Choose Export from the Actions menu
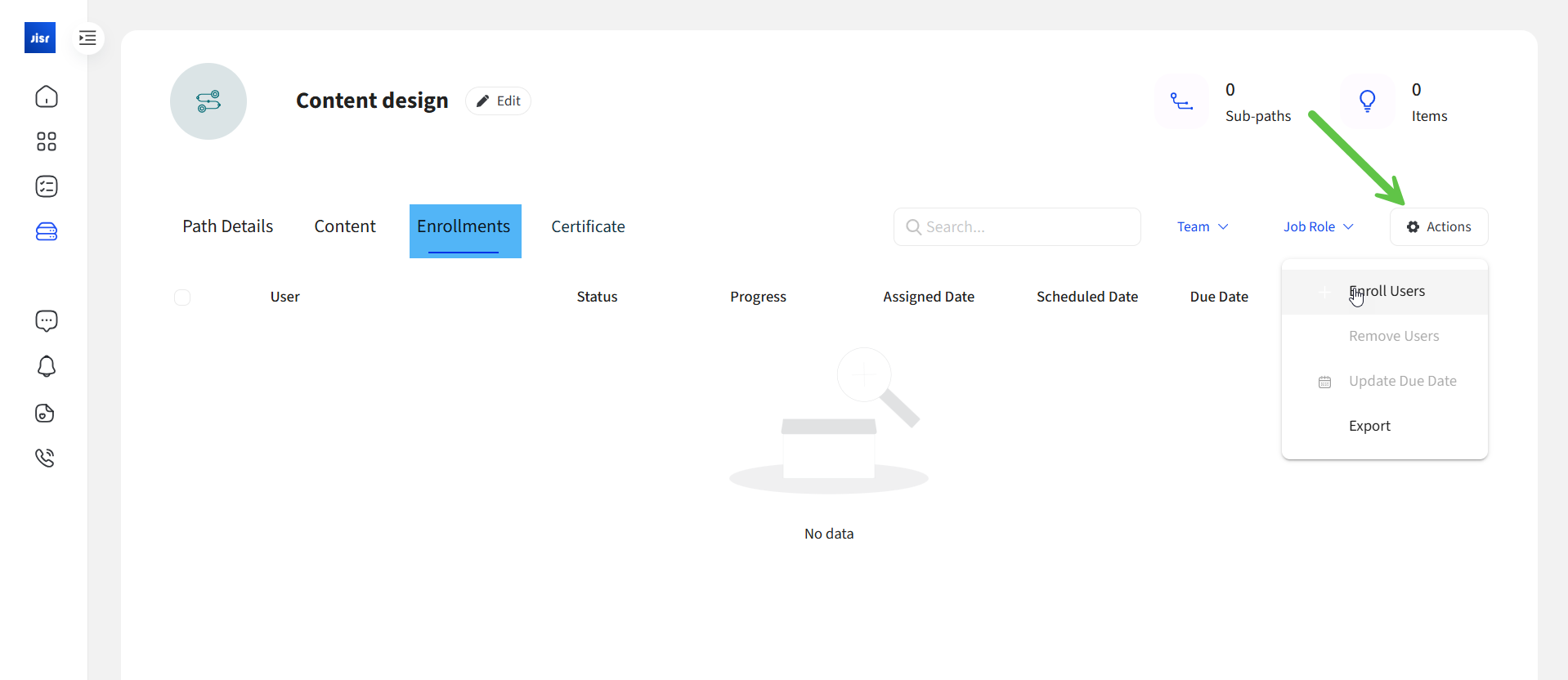Viewport: 1568px width, 680px height. [1369, 426]
